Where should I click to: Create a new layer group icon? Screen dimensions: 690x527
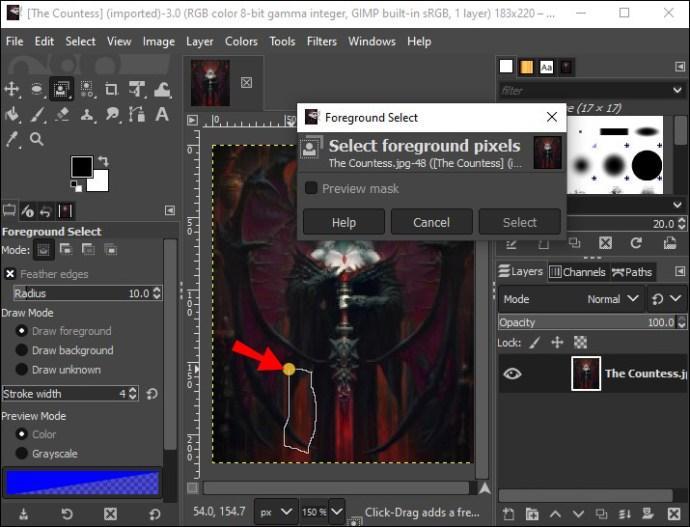click(x=532, y=513)
